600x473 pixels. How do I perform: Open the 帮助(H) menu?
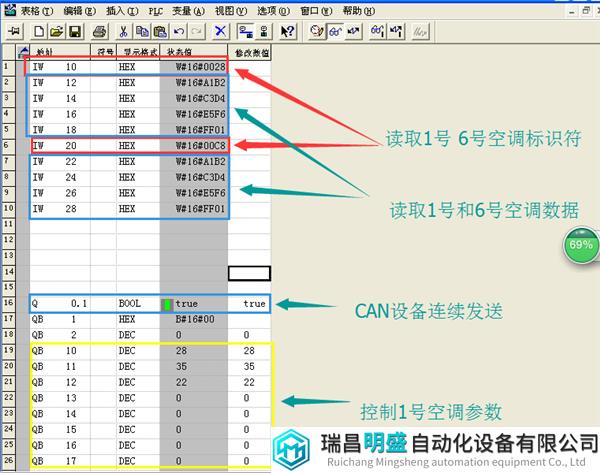[359, 11]
